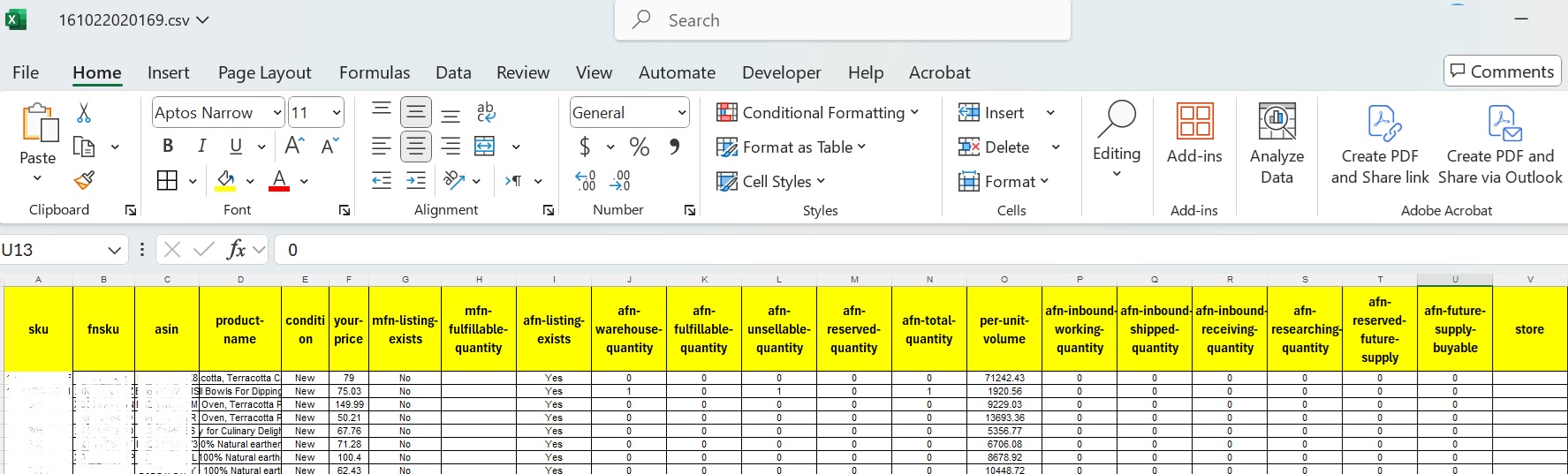Click Analyze Data

[1277, 144]
